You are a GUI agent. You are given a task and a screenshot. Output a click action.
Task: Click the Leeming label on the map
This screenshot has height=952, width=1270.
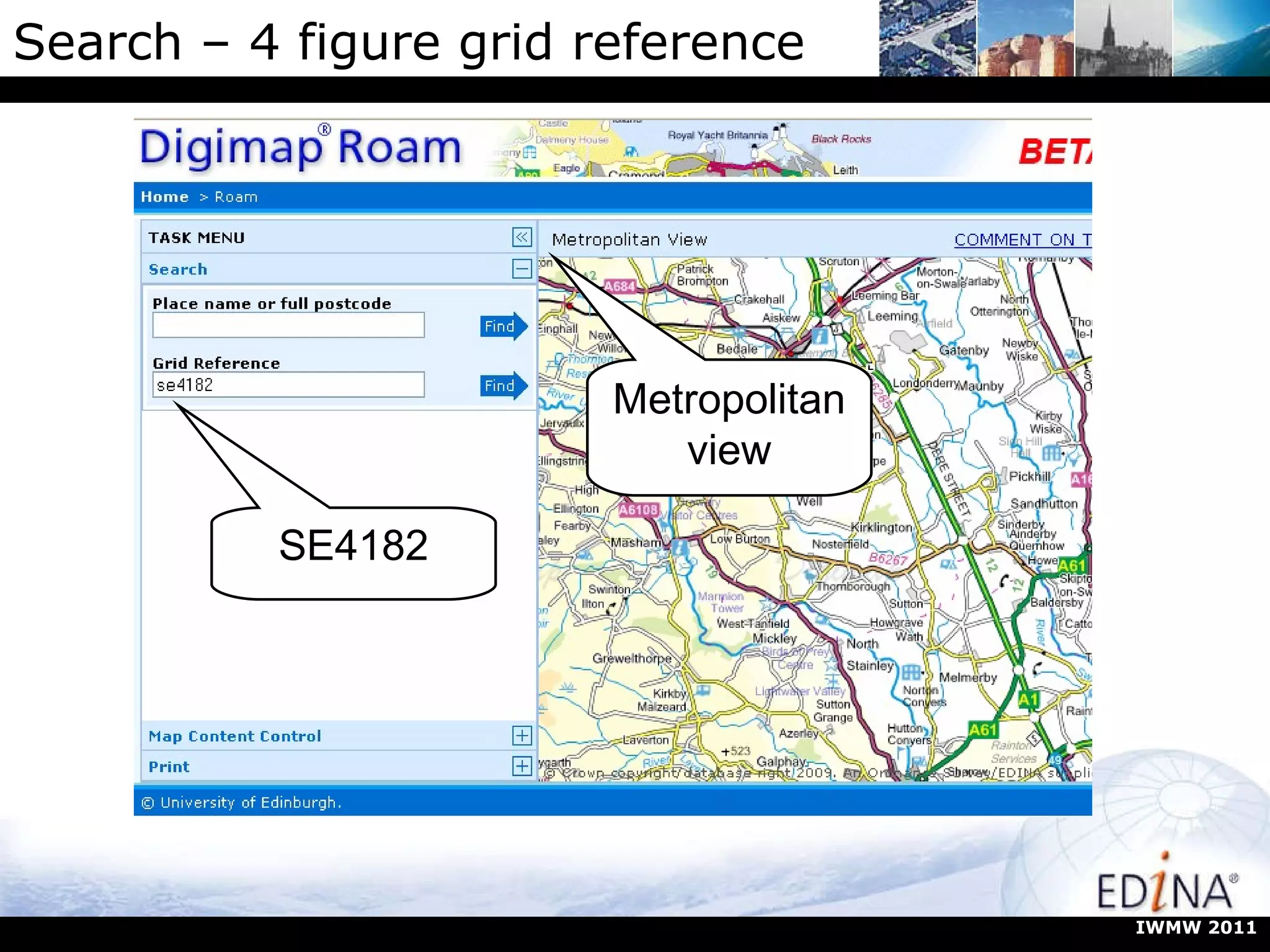coord(892,316)
